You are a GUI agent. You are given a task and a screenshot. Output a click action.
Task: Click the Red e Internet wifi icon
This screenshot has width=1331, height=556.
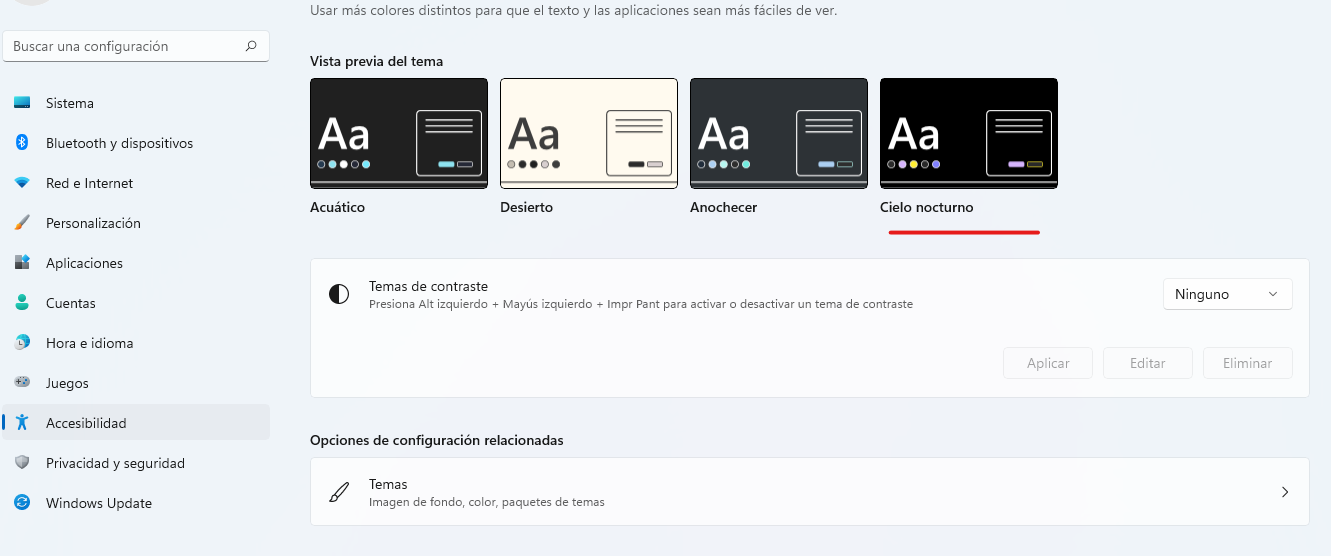(22, 183)
